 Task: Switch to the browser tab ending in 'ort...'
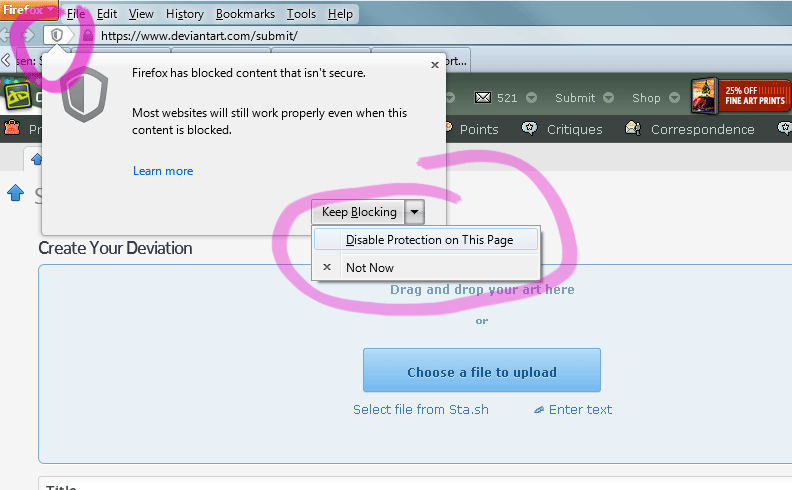coord(457,61)
